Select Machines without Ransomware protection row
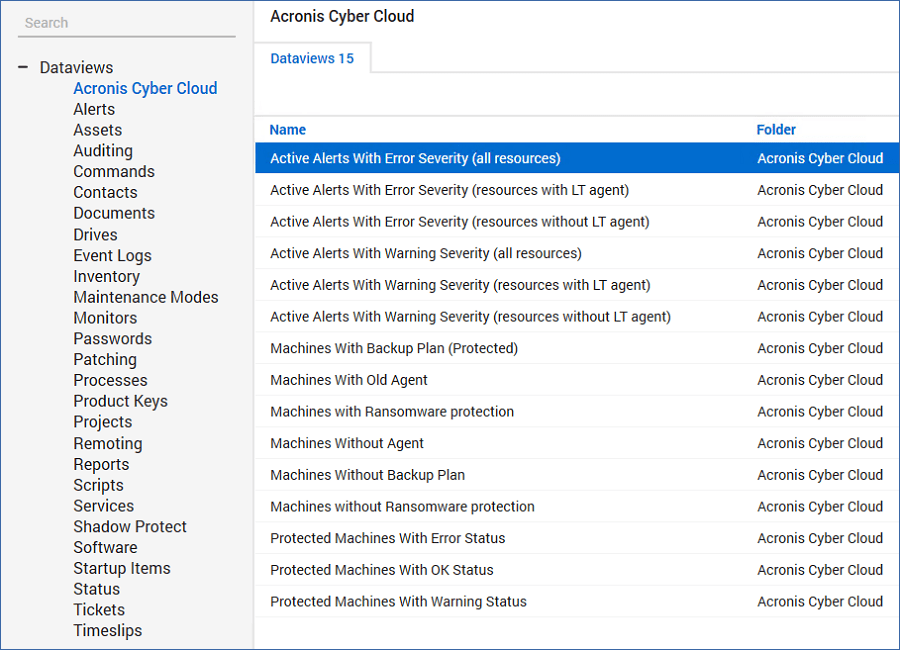Viewport: 900px width, 650px height. click(402, 507)
